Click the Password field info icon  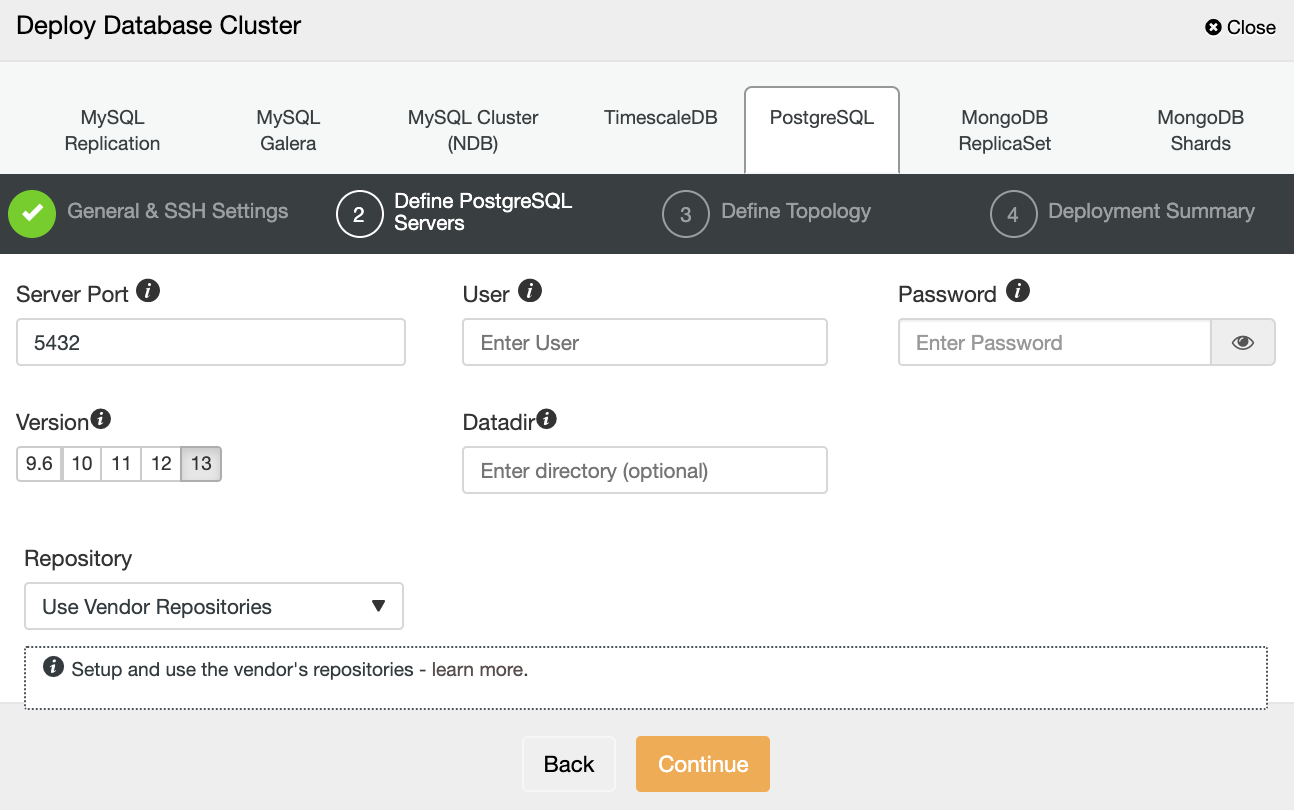[x=1018, y=291]
